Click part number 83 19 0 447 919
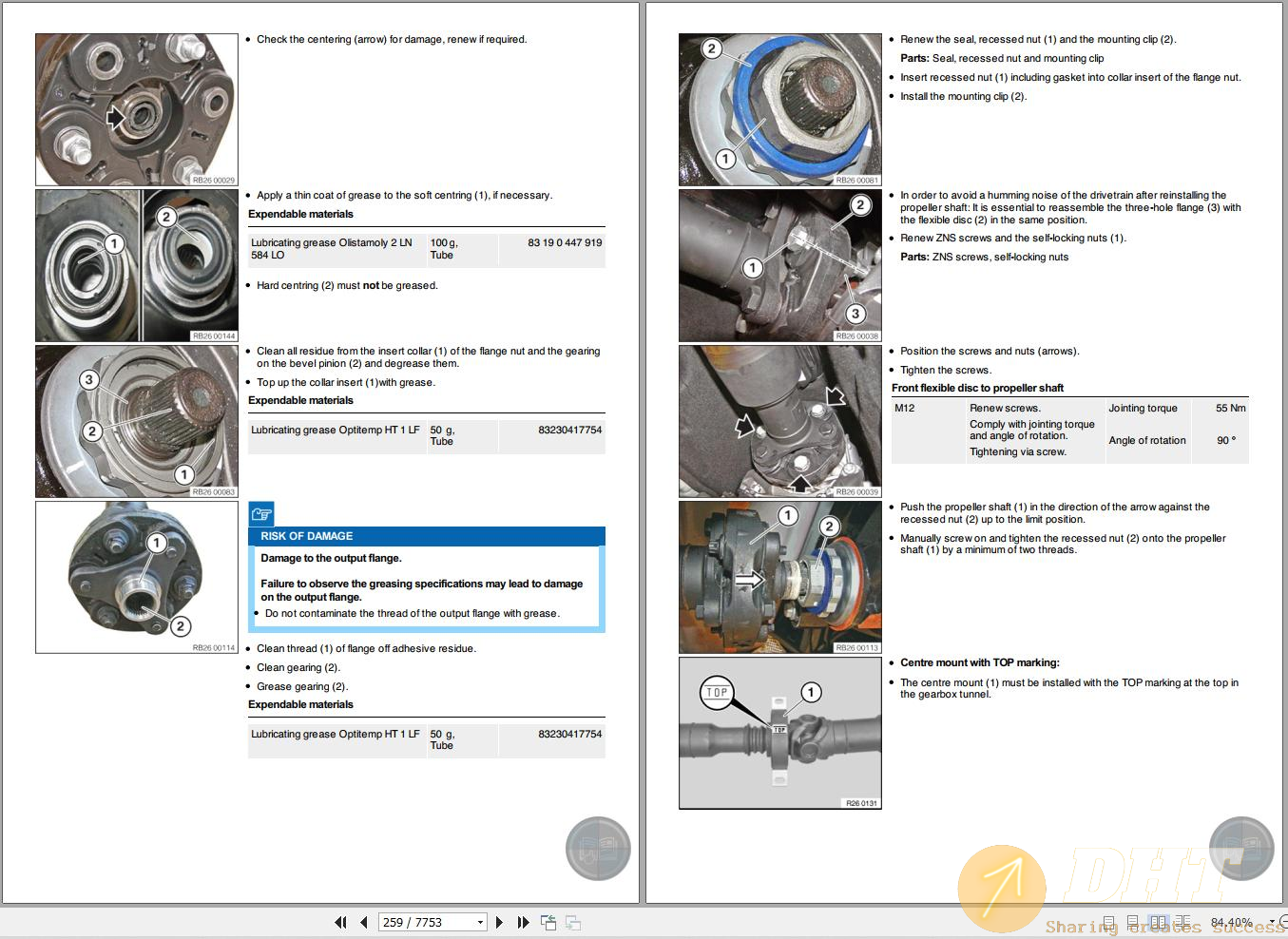 pyautogui.click(x=565, y=242)
